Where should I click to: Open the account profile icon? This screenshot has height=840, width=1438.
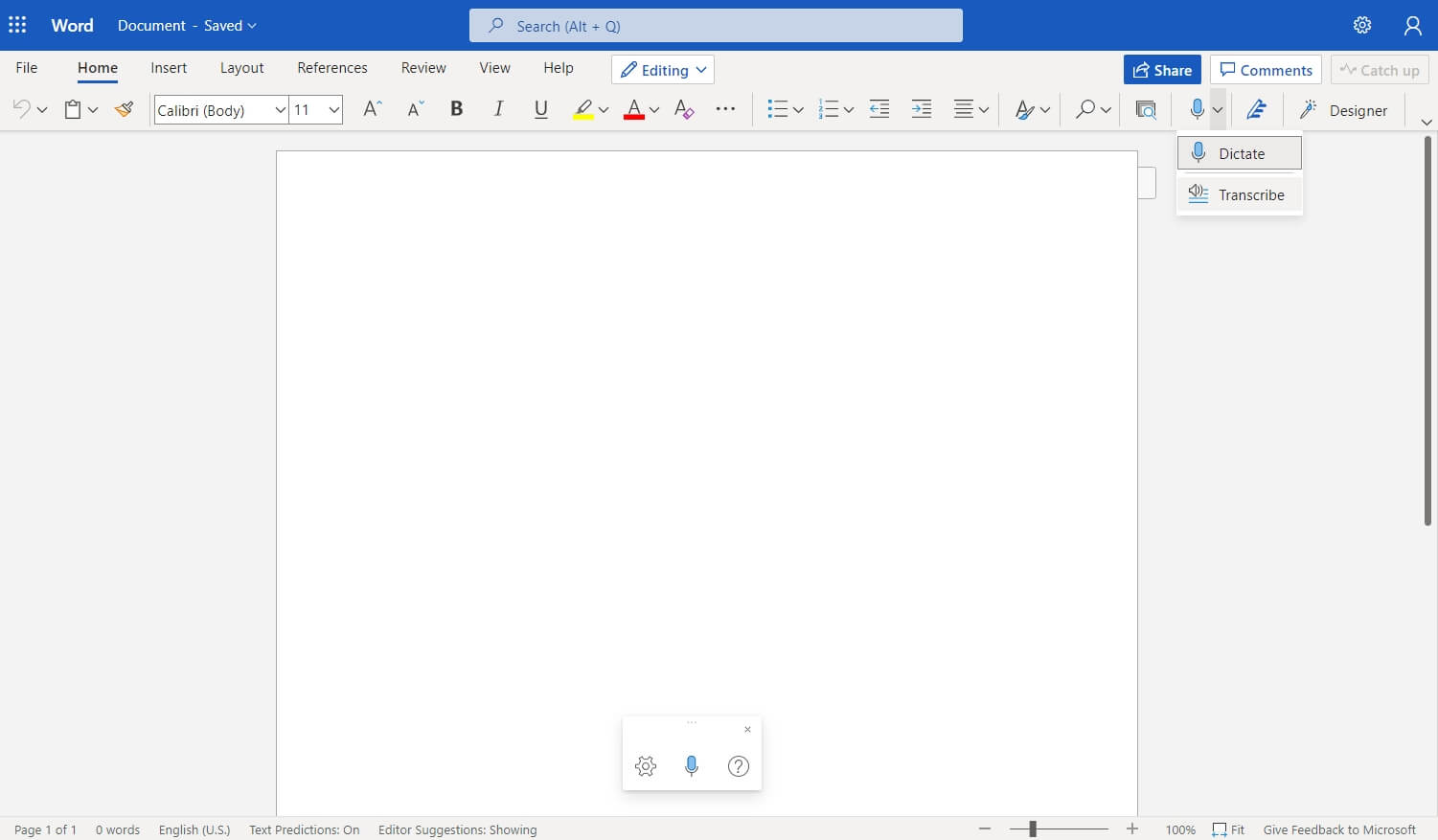[1412, 26]
